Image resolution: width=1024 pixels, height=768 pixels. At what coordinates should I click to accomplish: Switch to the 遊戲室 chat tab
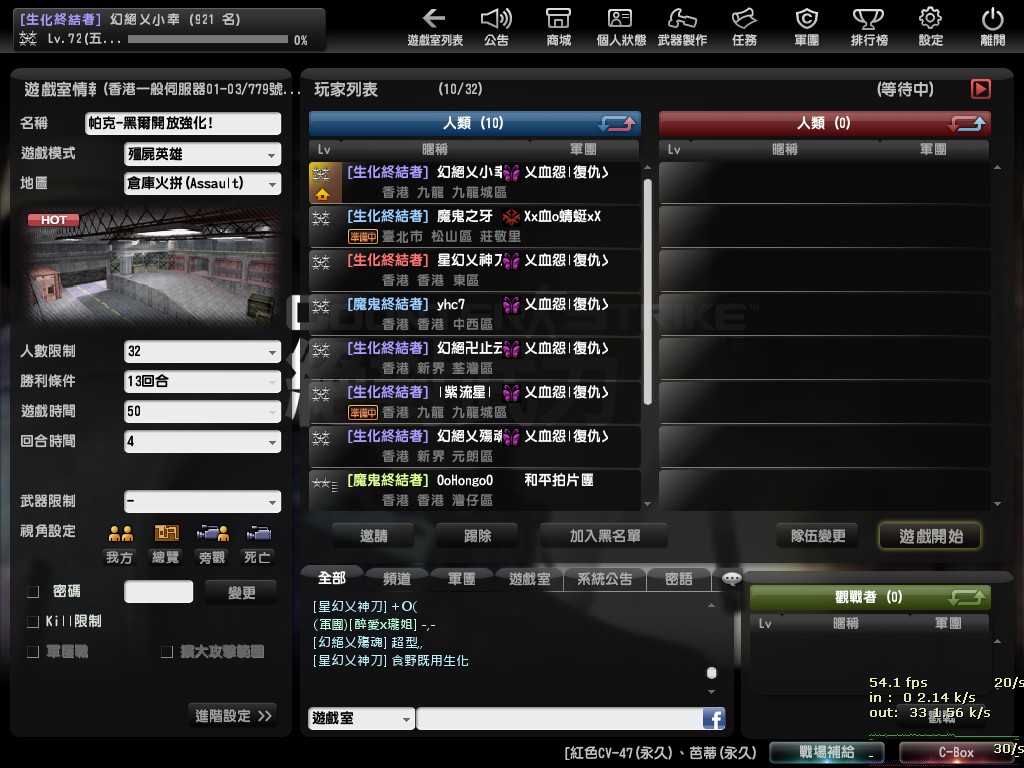529,579
